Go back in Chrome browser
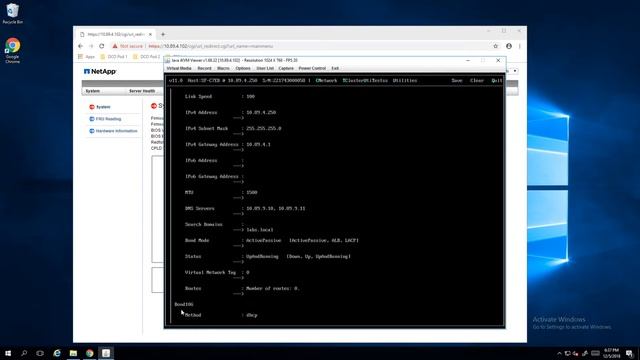The height and width of the screenshot is (360, 640). pos(80,46)
